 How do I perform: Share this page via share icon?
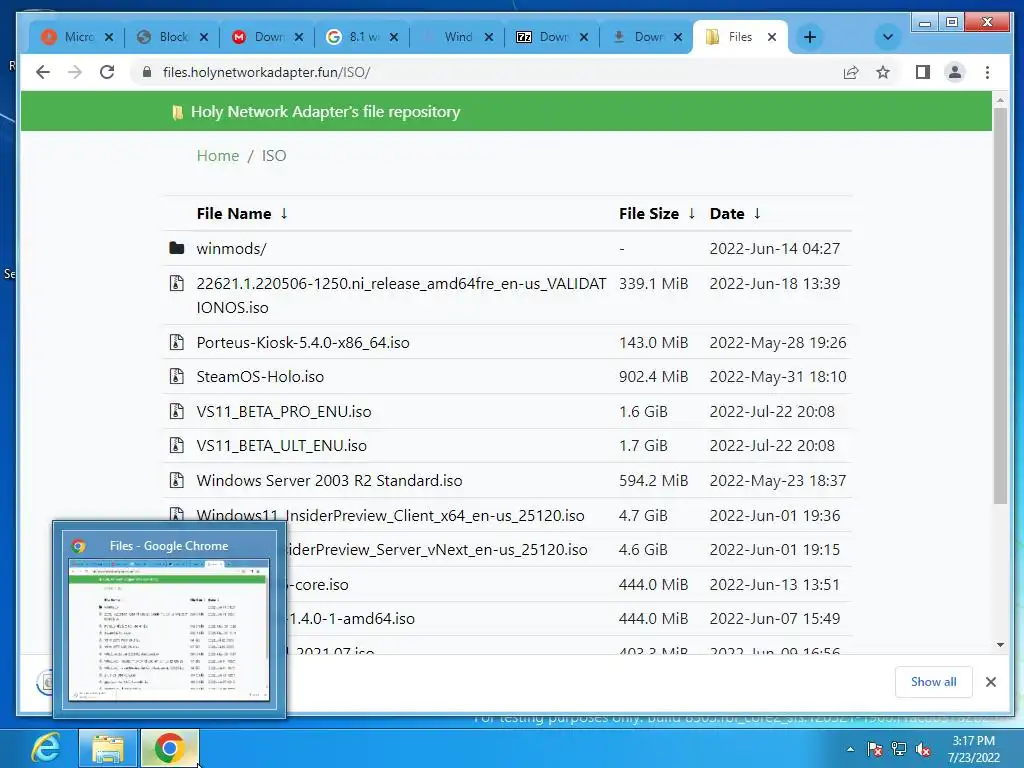(x=851, y=72)
